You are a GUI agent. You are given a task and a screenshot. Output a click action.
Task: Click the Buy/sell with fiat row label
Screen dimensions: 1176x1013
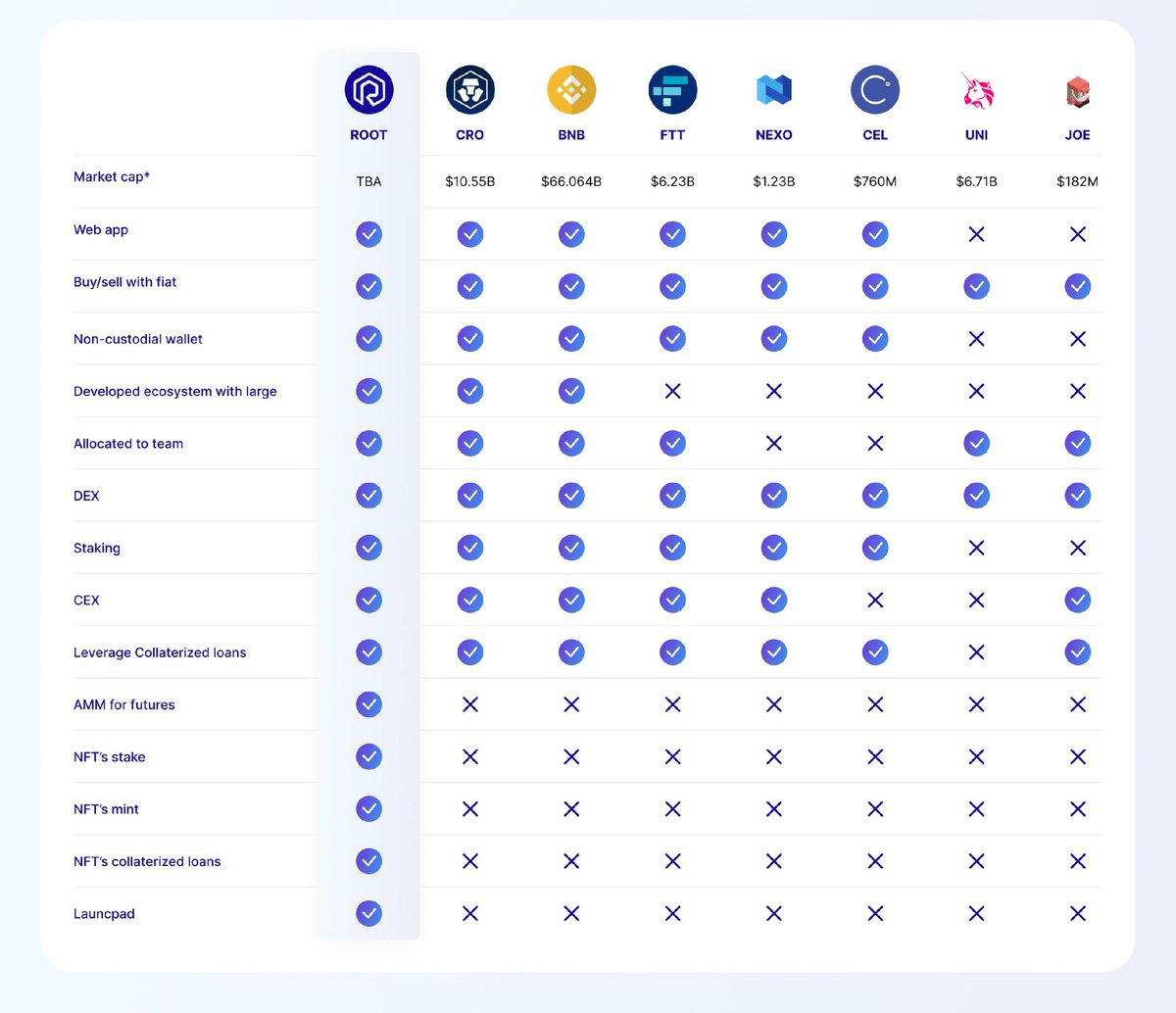125,282
